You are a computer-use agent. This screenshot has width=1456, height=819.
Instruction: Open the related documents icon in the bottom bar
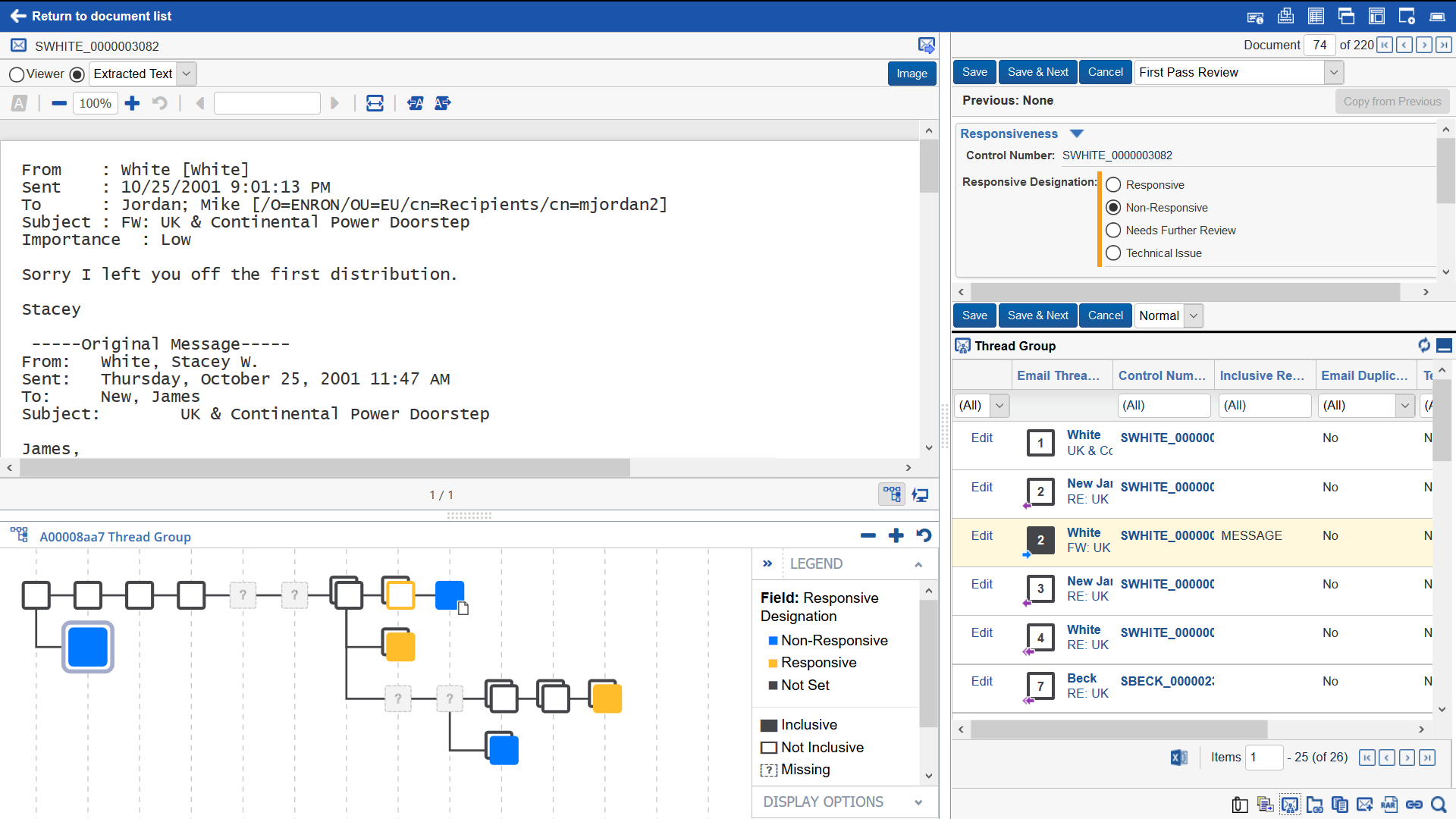(1265, 805)
